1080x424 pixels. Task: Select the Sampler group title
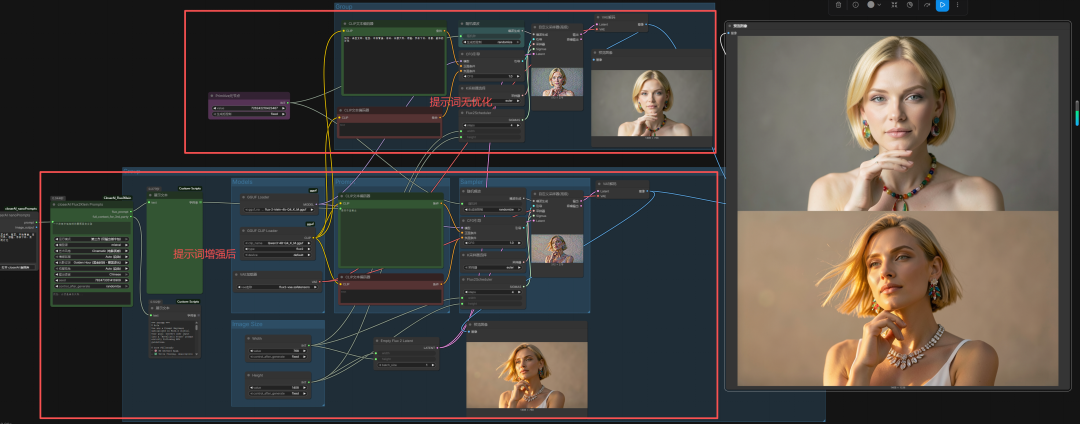(x=471, y=182)
